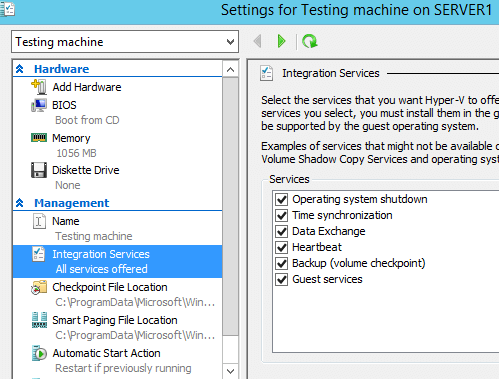Image resolution: width=499 pixels, height=379 pixels.
Task: Click 'None' under Diskette Drive
Action: tap(68, 185)
